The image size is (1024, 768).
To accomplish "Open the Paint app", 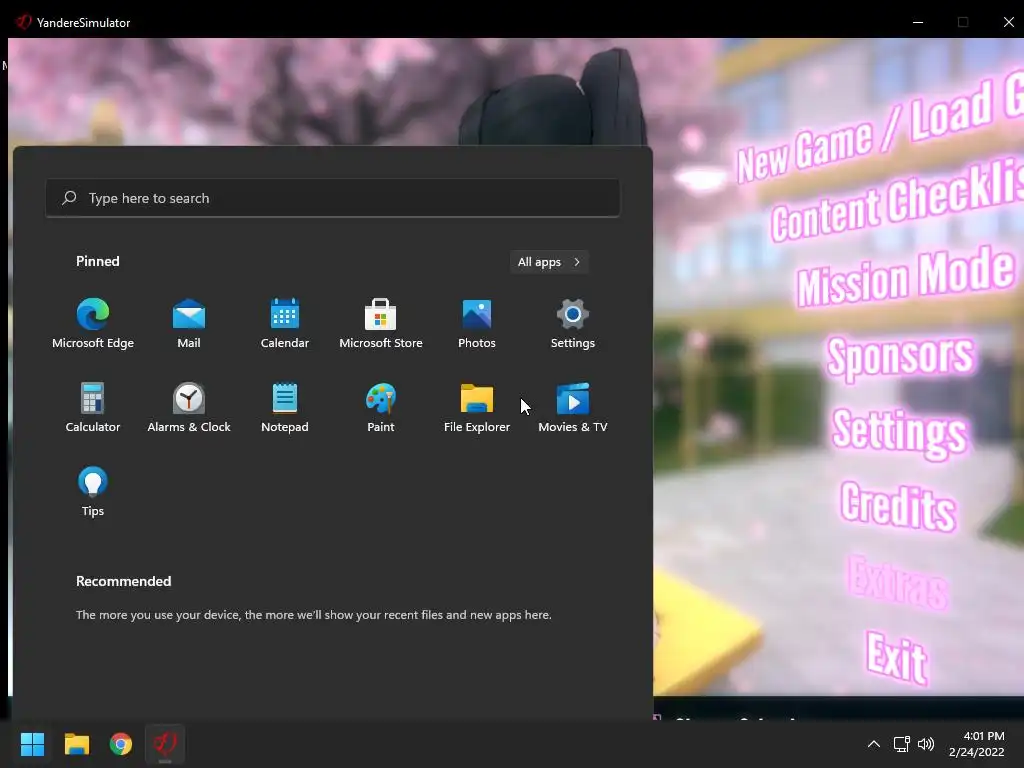I will (x=381, y=408).
